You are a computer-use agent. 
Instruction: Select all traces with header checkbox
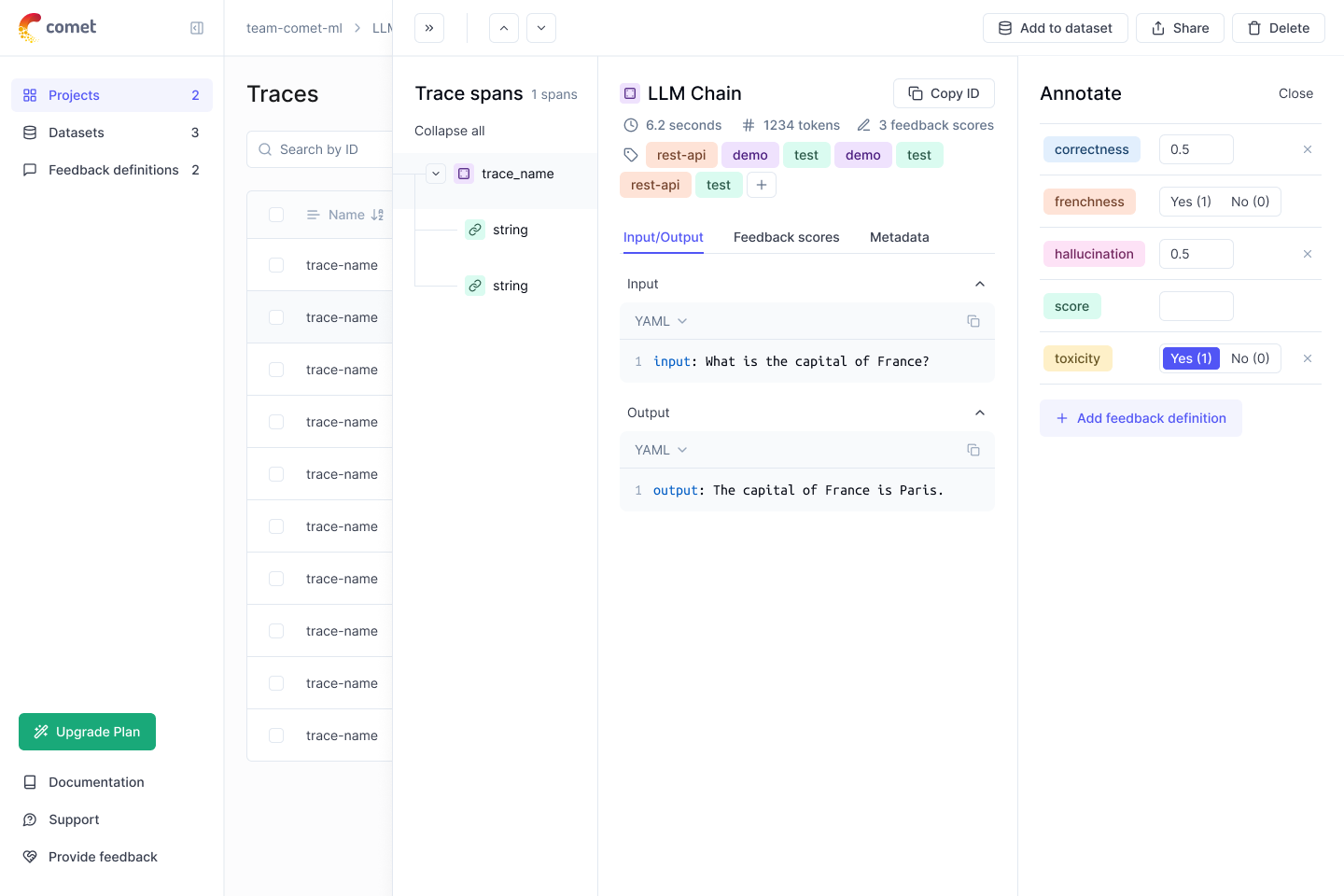point(276,215)
